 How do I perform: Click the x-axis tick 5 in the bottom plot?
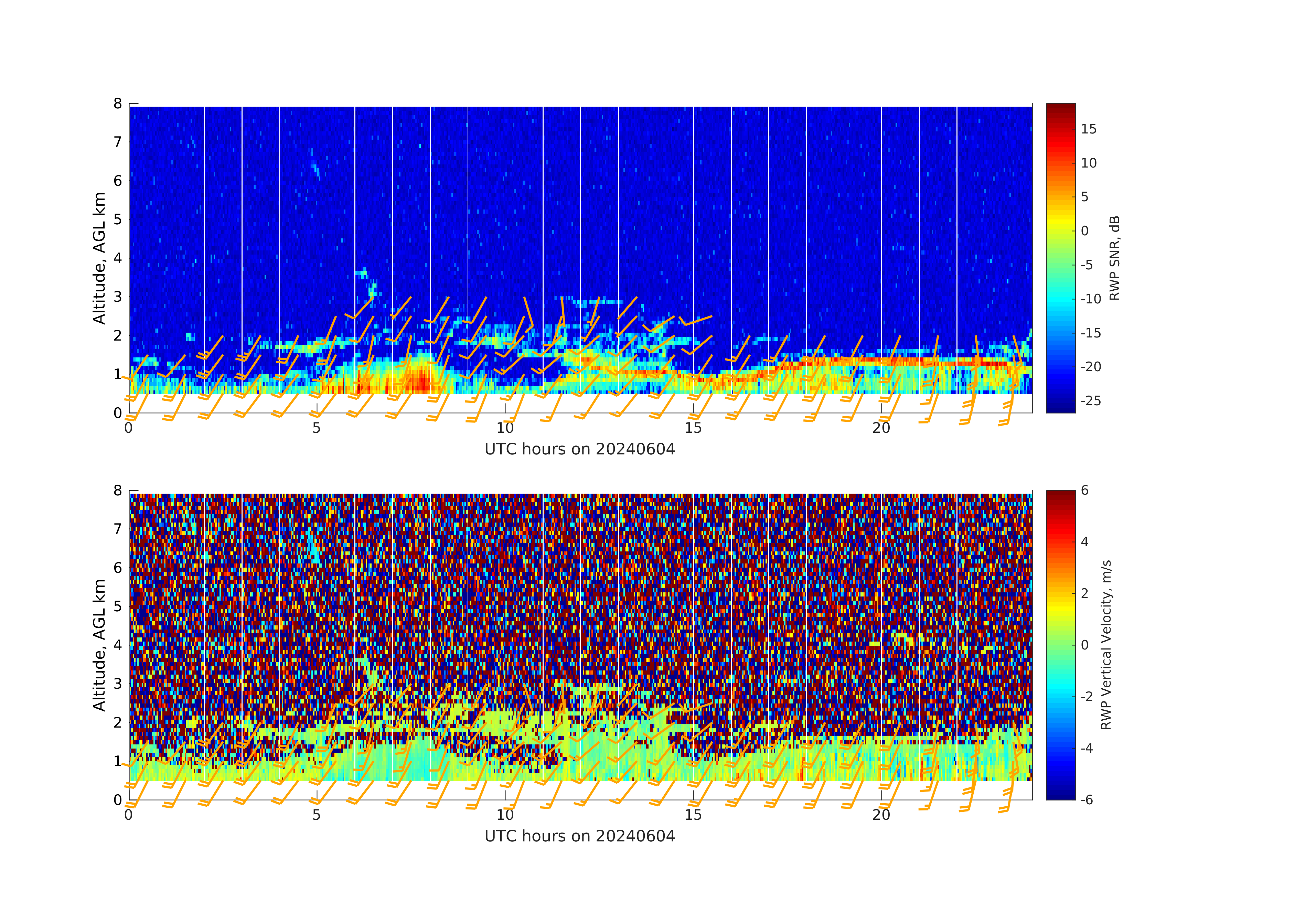317,815
